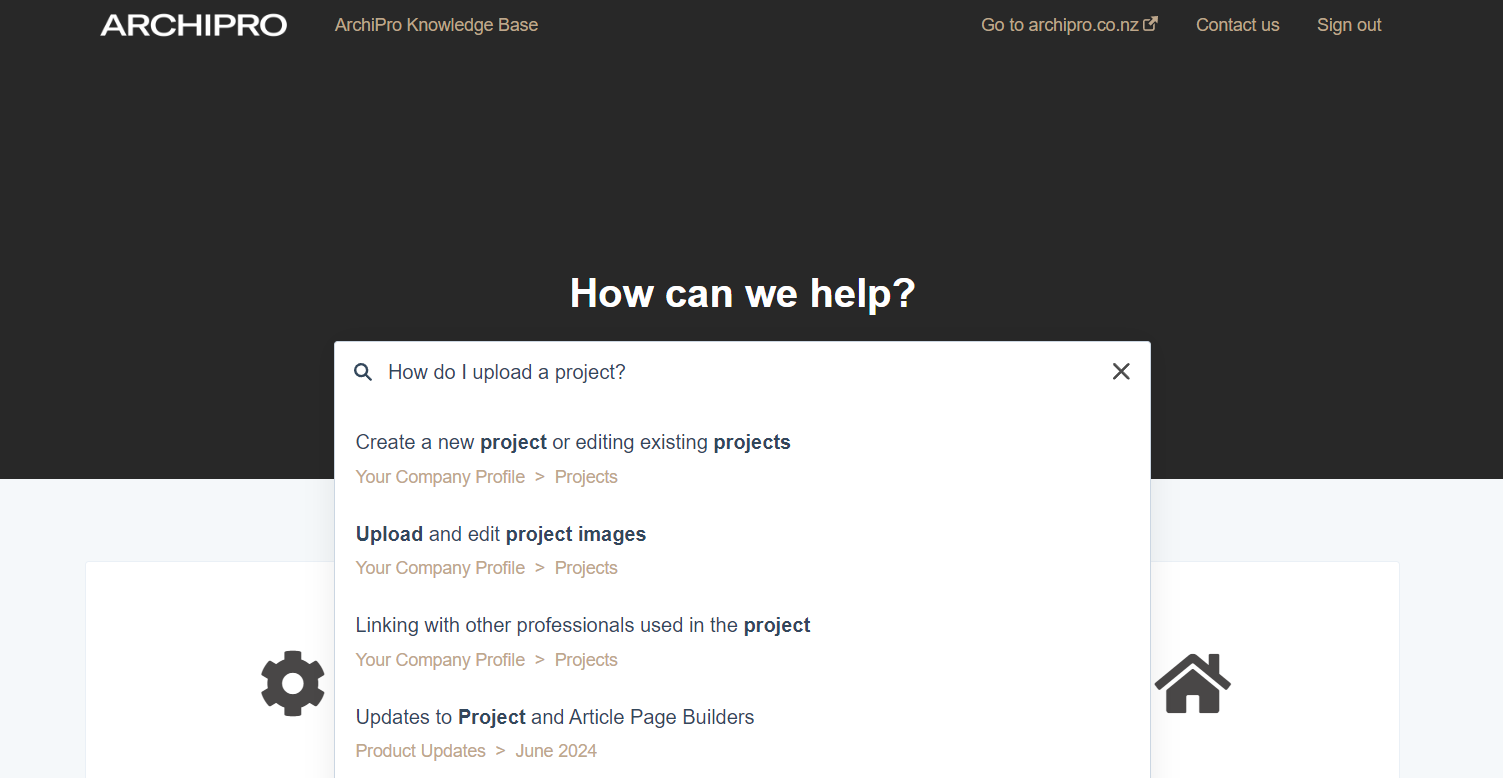Open the Your Company Profile breadcrumb under first result

pyautogui.click(x=440, y=477)
